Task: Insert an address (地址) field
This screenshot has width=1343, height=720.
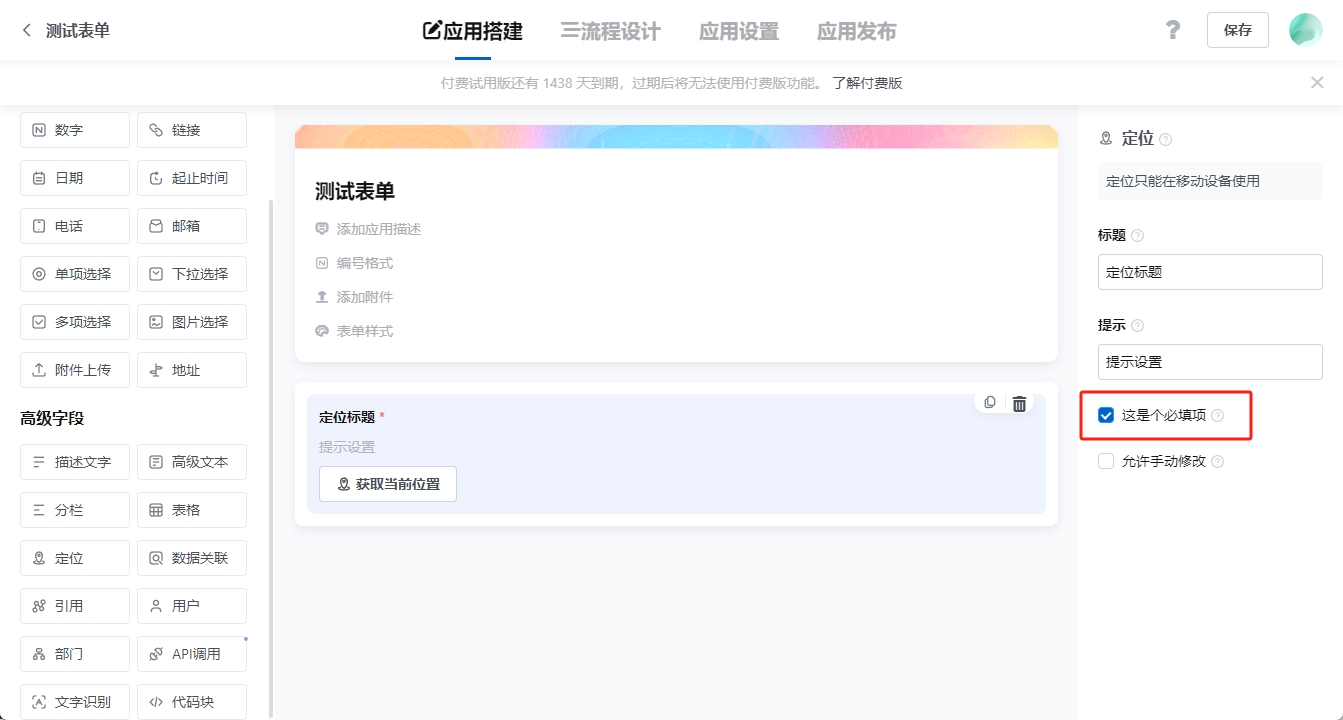Action: click(191, 369)
